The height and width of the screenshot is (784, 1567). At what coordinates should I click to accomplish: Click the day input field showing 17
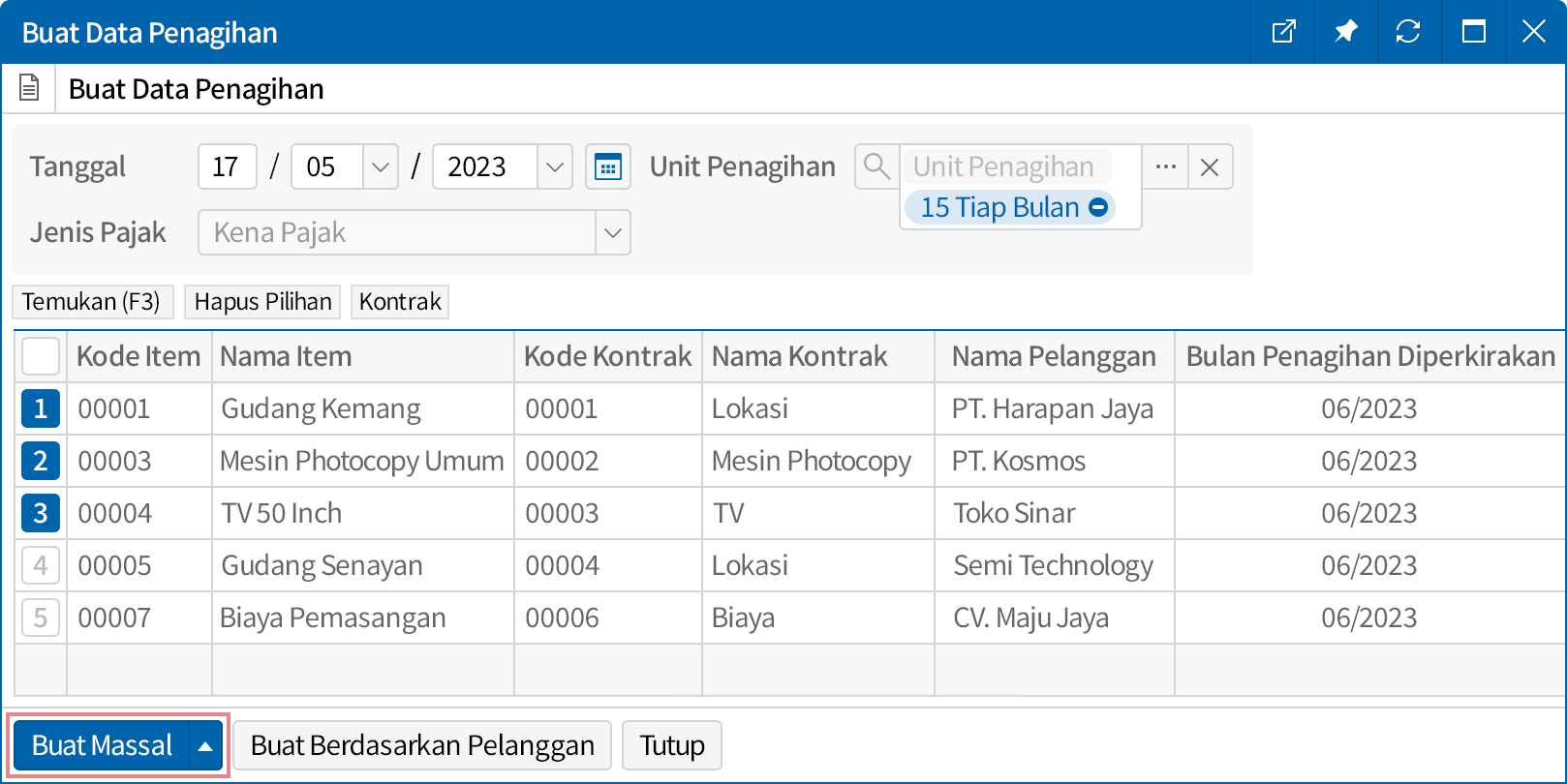tap(227, 166)
